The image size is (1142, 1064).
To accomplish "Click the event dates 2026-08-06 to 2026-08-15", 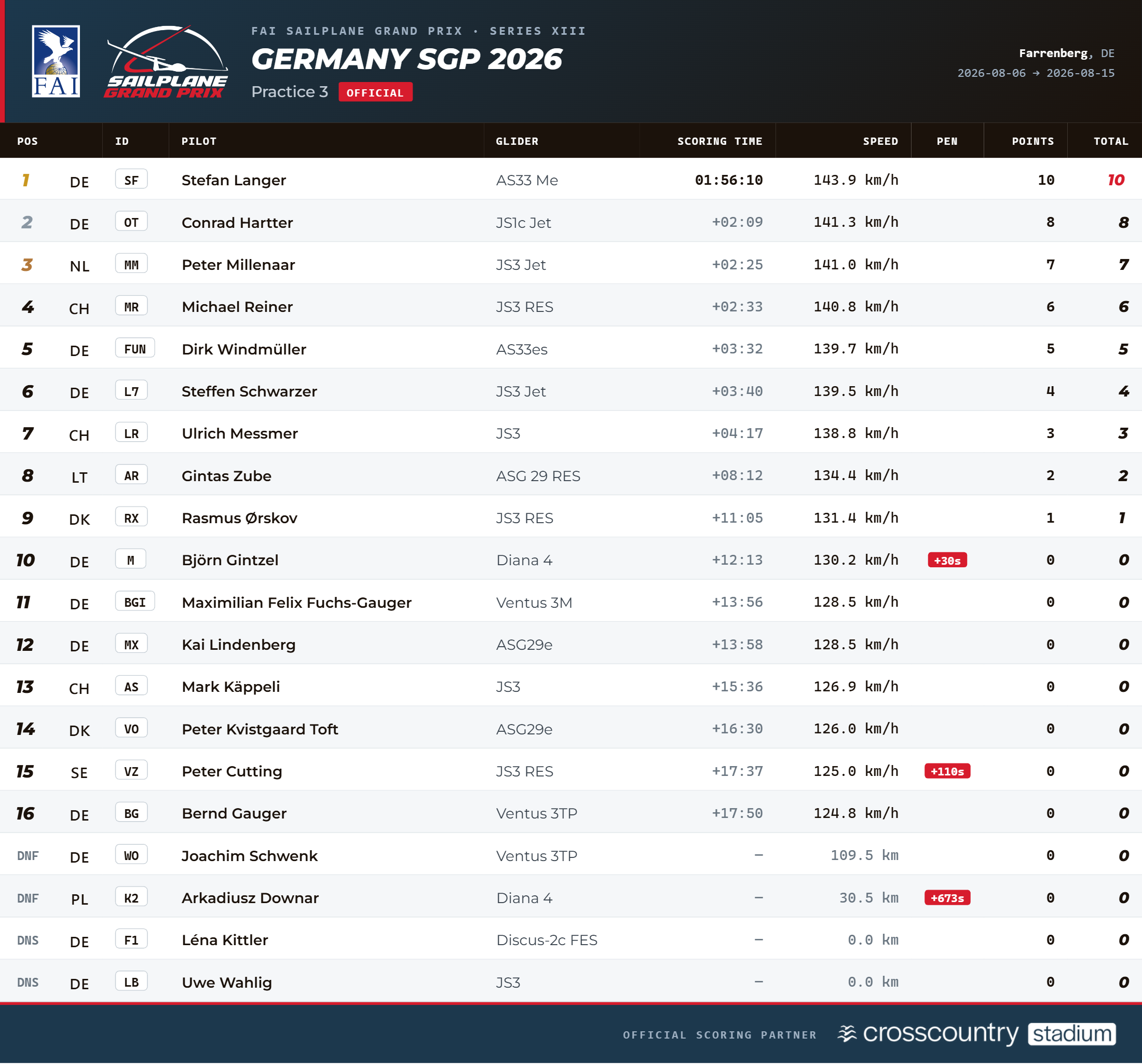I will click(x=1036, y=73).
